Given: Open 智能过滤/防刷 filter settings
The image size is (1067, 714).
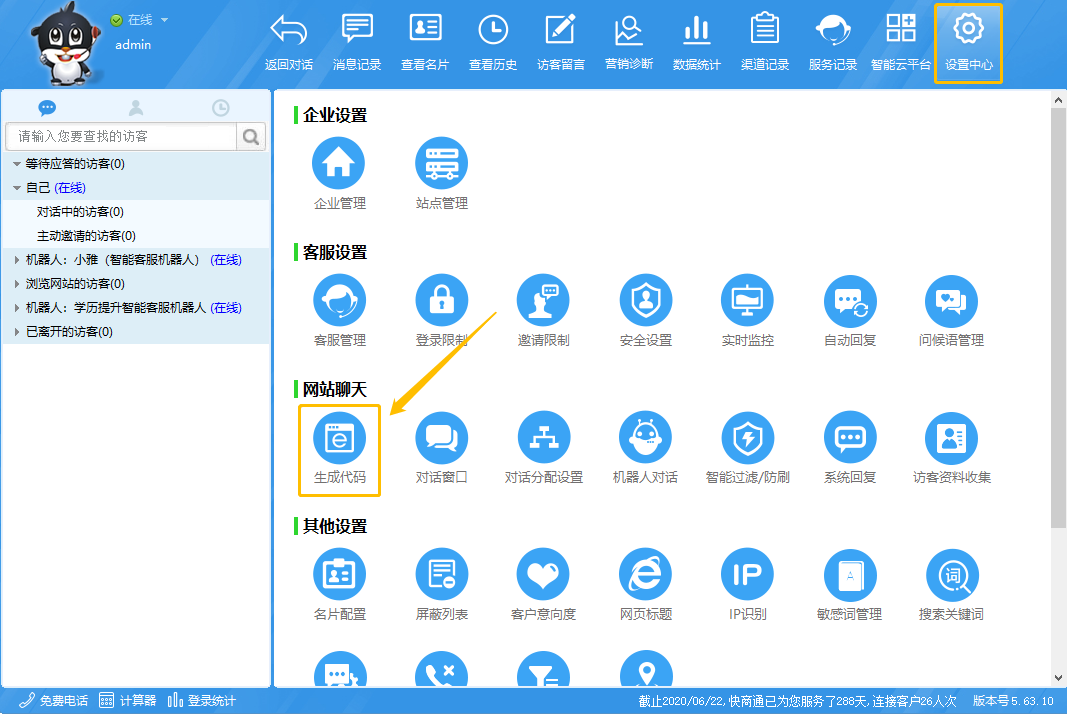Looking at the screenshot, I should point(748,438).
